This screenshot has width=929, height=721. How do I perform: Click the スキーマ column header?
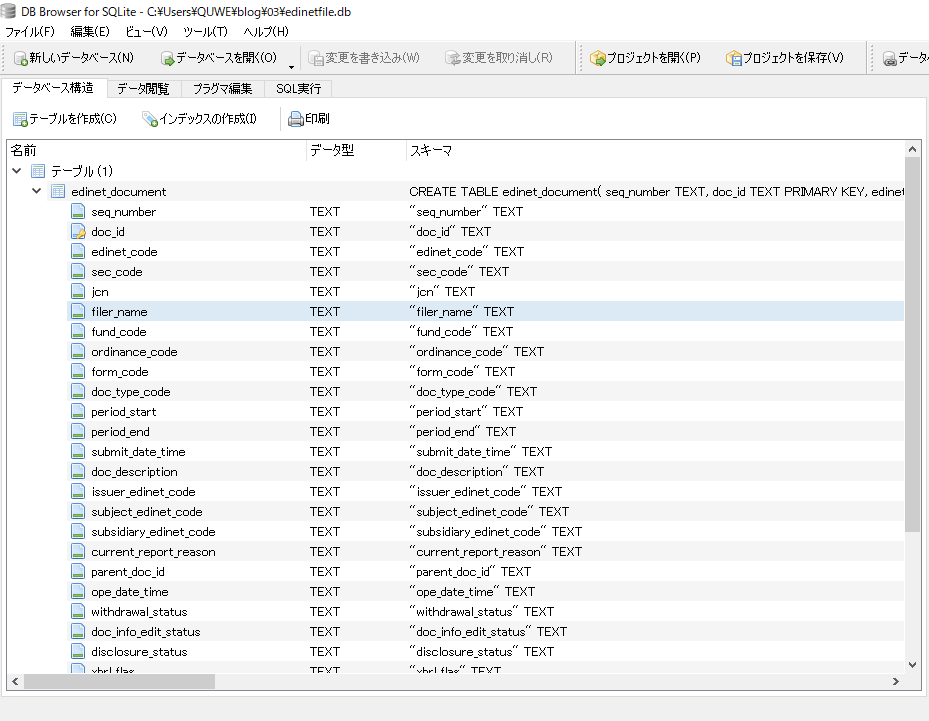[656, 150]
